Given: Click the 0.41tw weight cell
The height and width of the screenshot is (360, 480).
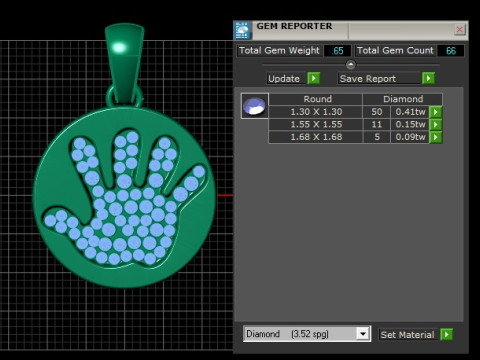Looking at the screenshot, I should point(410,112).
